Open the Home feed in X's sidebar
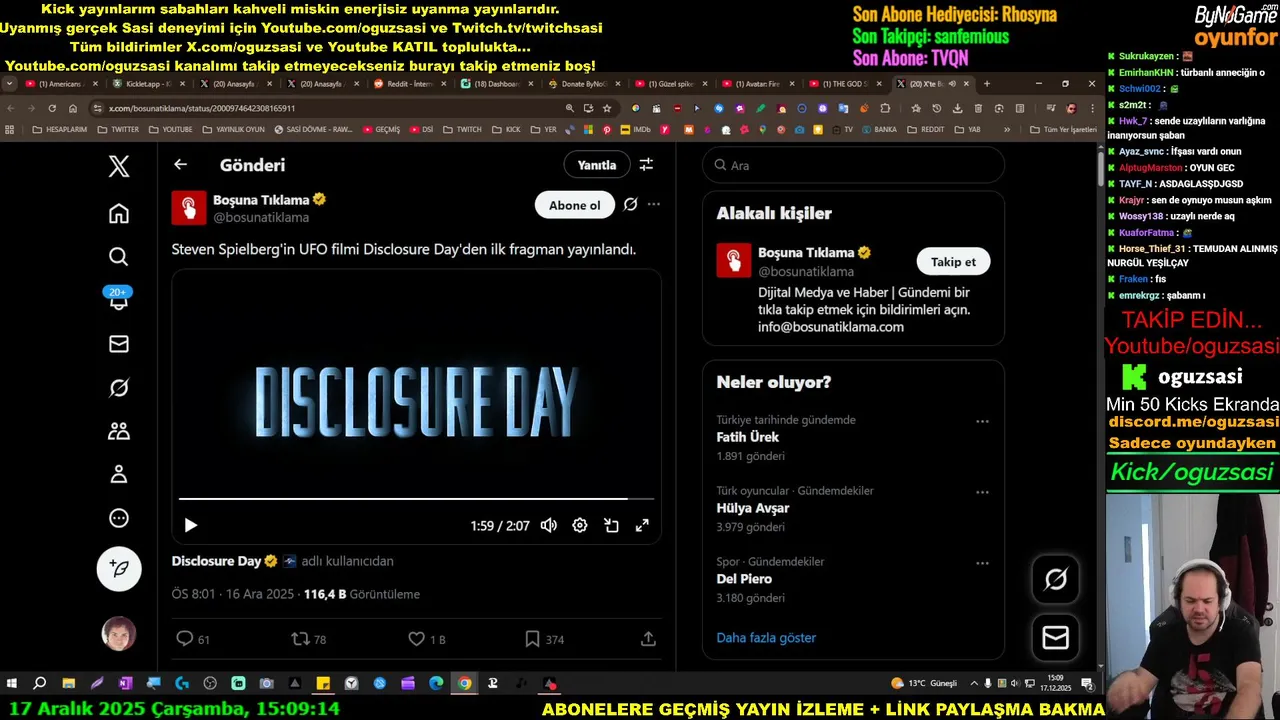 point(119,213)
